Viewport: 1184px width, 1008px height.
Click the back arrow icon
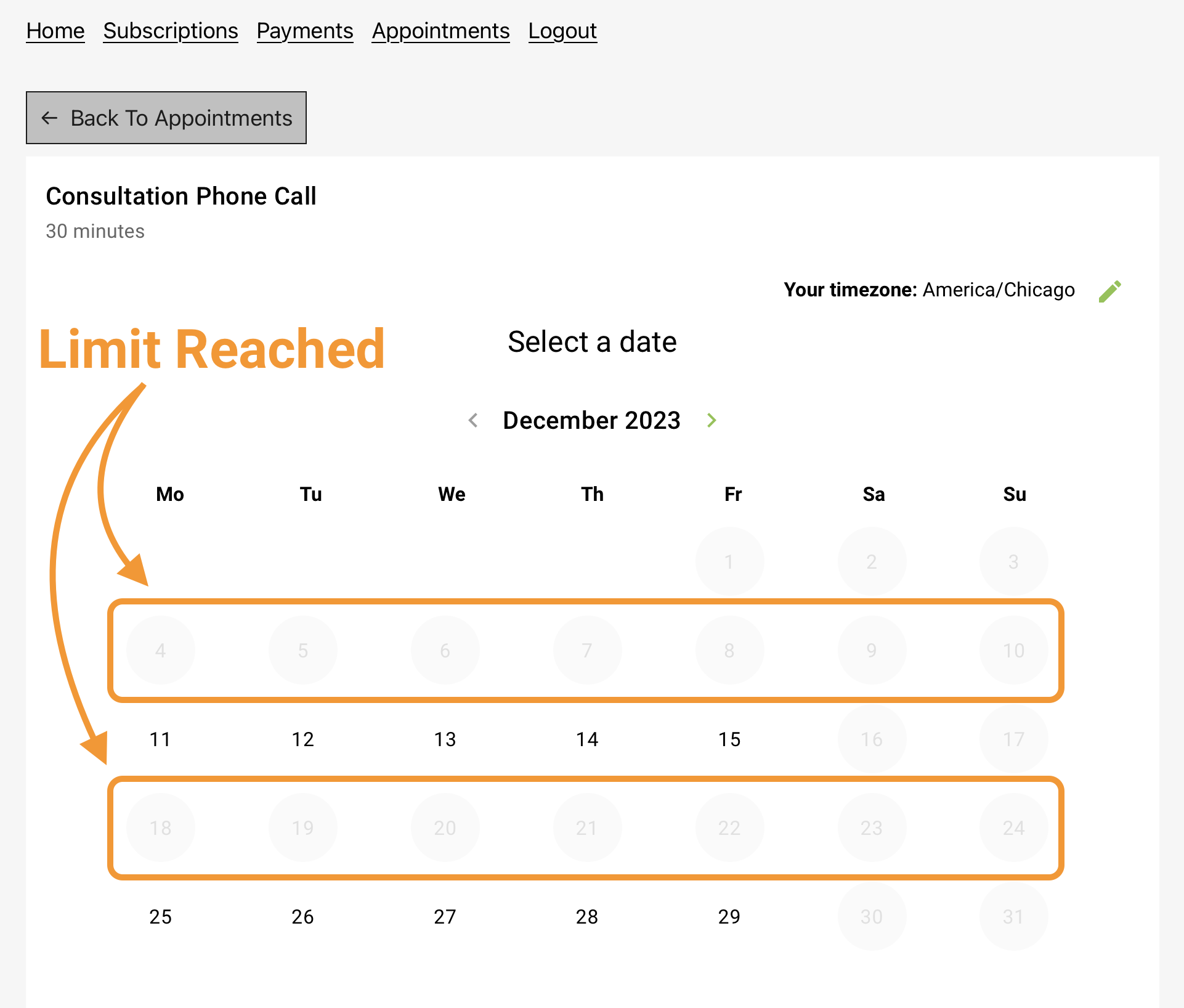pos(50,118)
